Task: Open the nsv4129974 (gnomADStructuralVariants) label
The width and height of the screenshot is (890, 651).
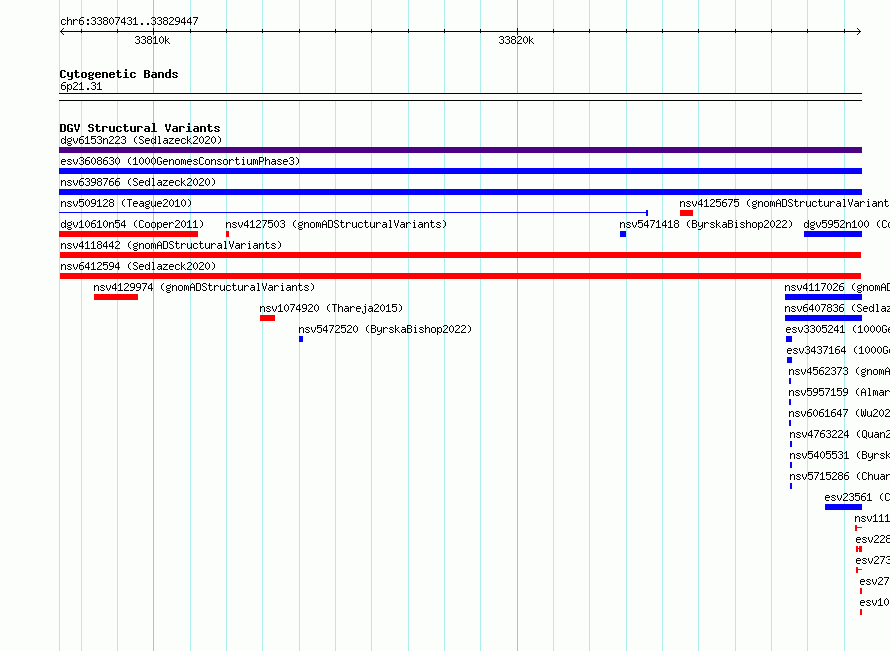Action: [204, 287]
